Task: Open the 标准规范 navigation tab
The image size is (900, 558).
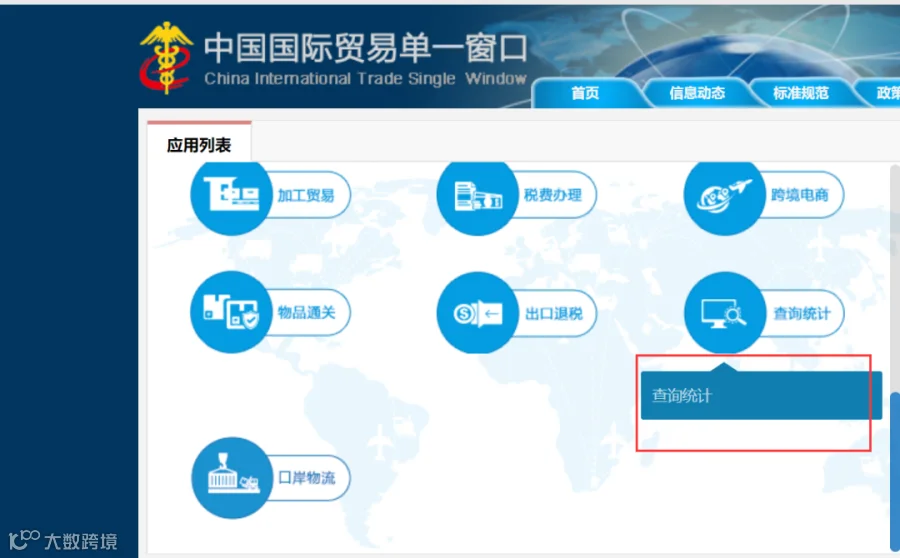Action: [x=801, y=93]
